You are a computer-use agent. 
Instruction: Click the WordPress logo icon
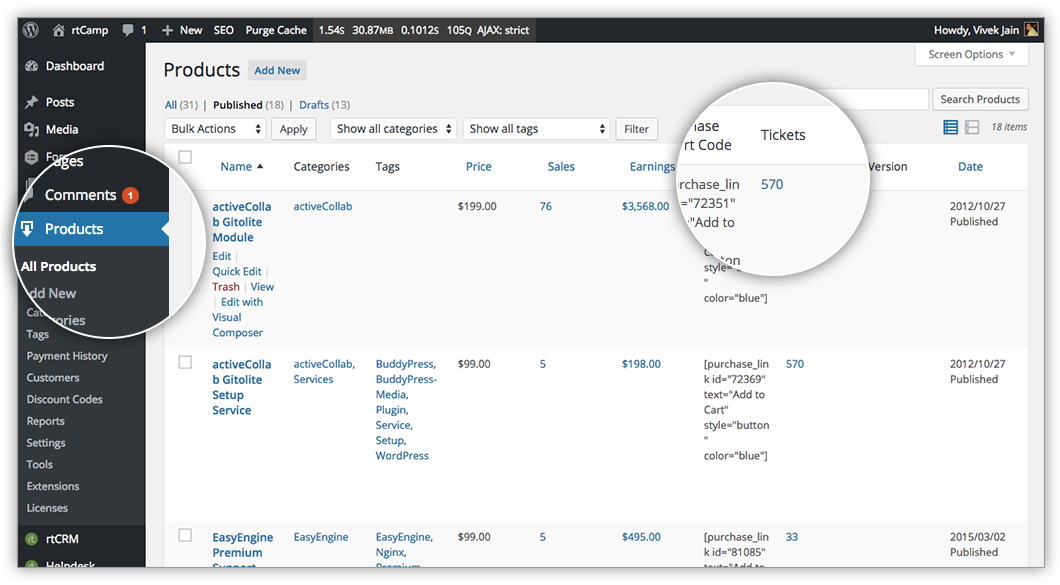(31, 30)
